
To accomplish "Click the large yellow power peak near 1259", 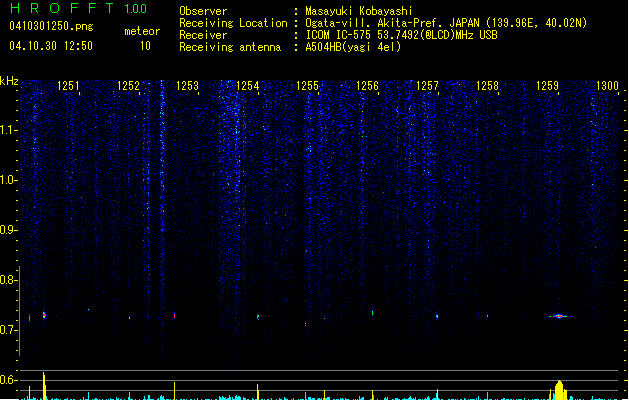I will (559, 390).
